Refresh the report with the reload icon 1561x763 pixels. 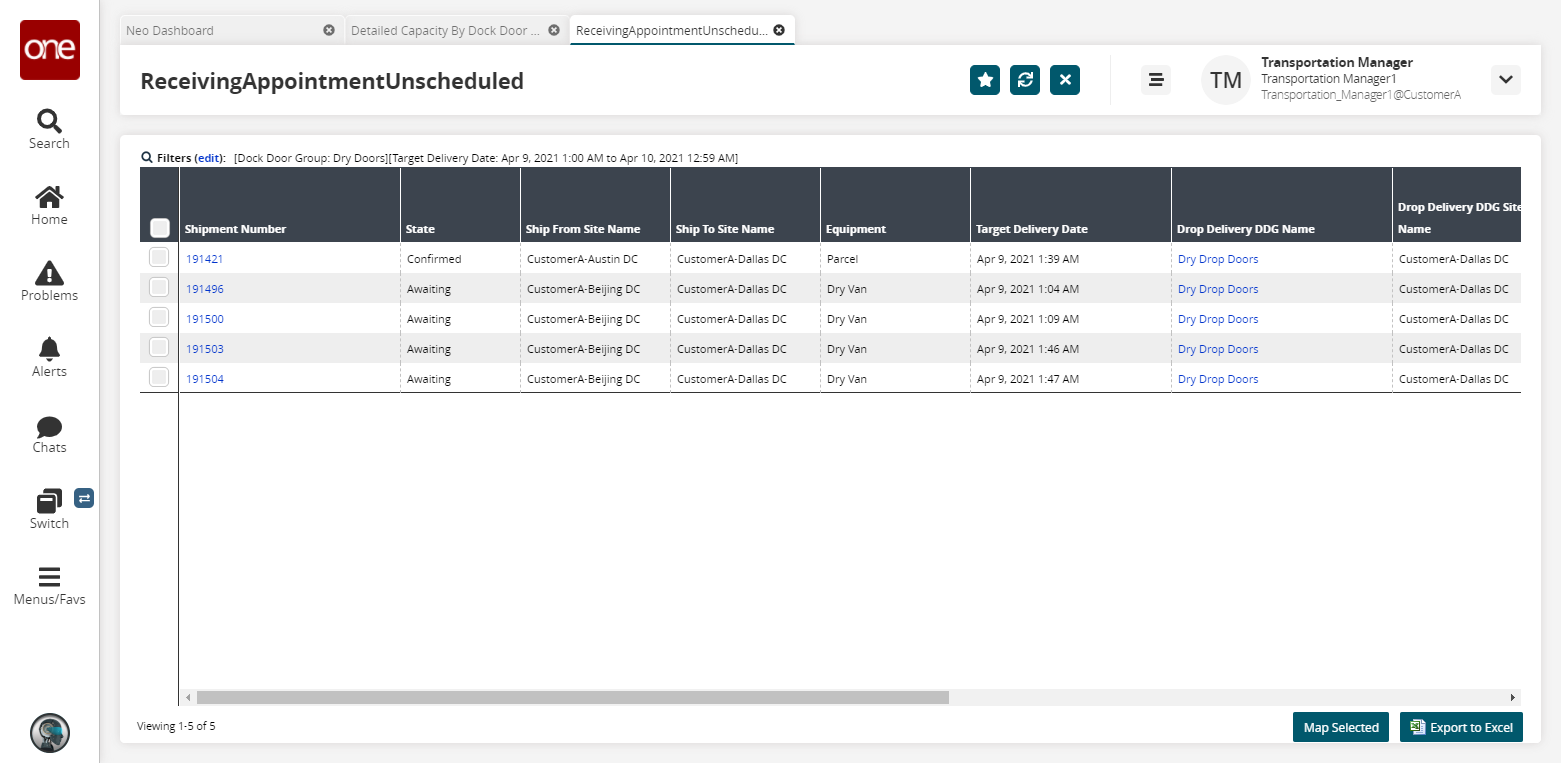1025,80
